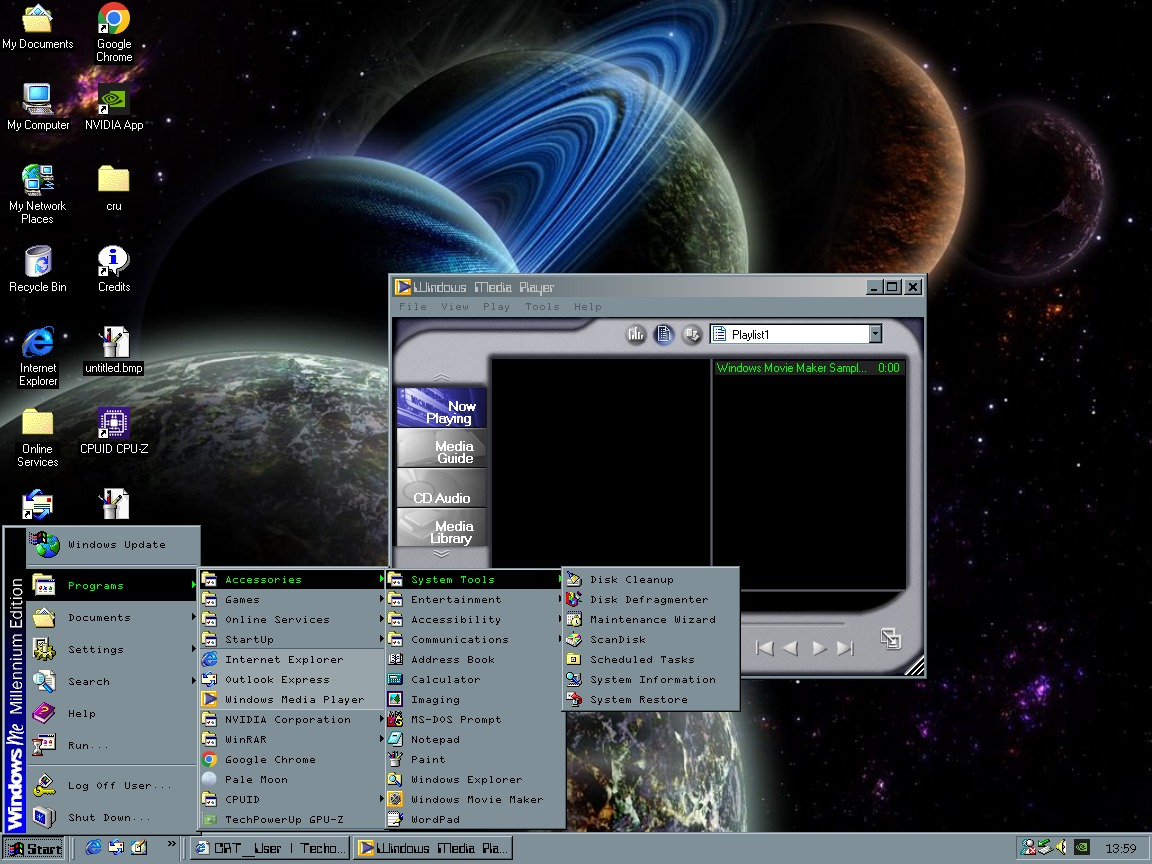
Task: Expand the StartUp submenu
Action: (x=292, y=639)
